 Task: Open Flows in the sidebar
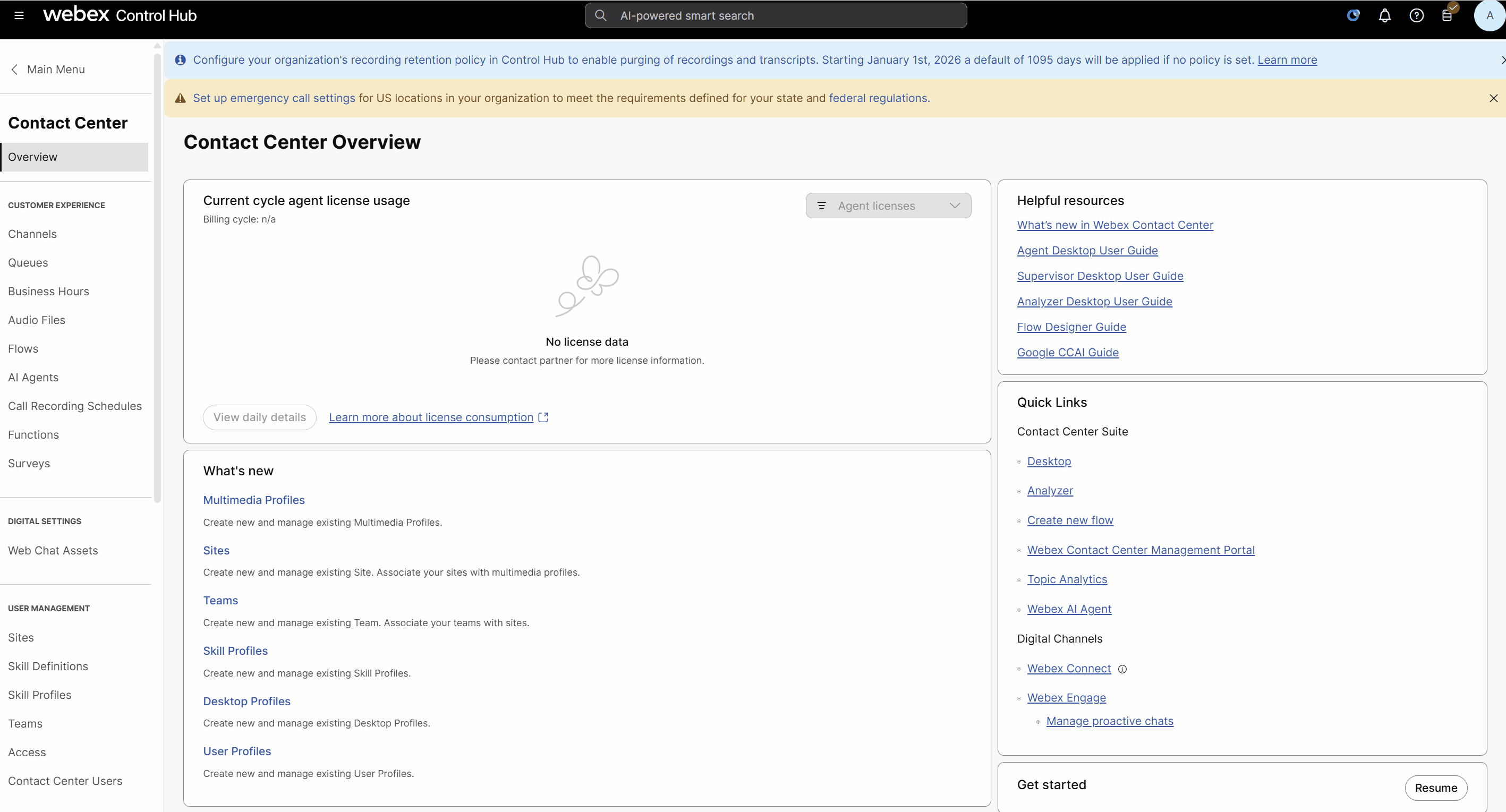23,348
